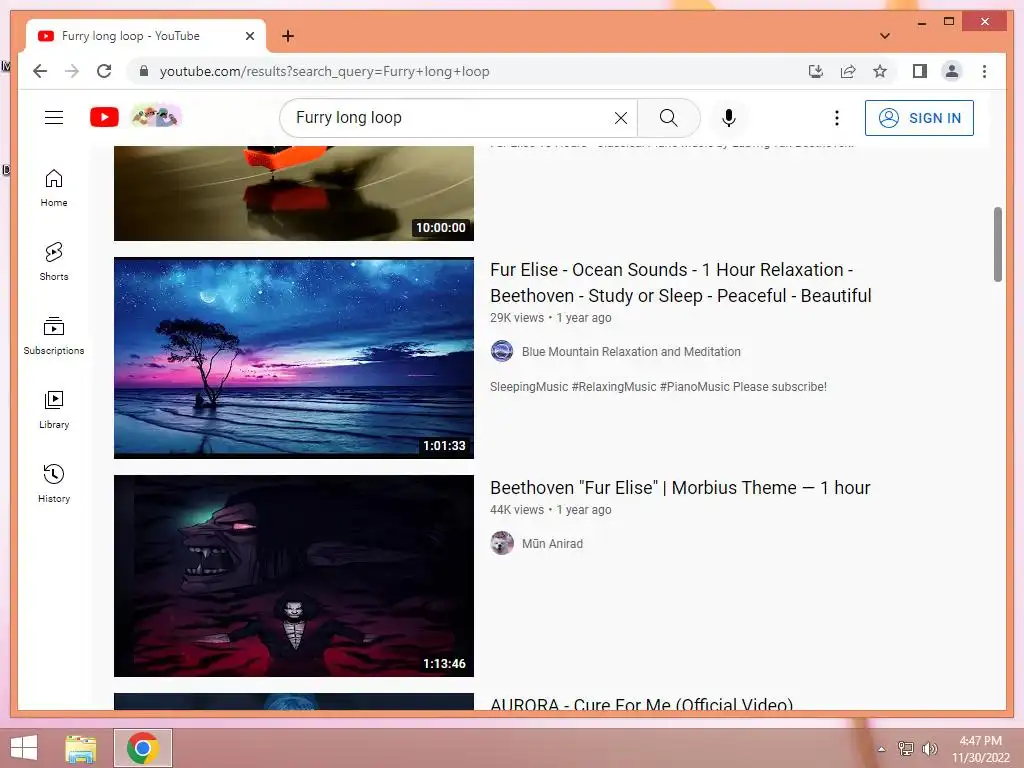Click the Chrome taskbar icon
This screenshot has height=768, width=1024.
tap(143, 748)
